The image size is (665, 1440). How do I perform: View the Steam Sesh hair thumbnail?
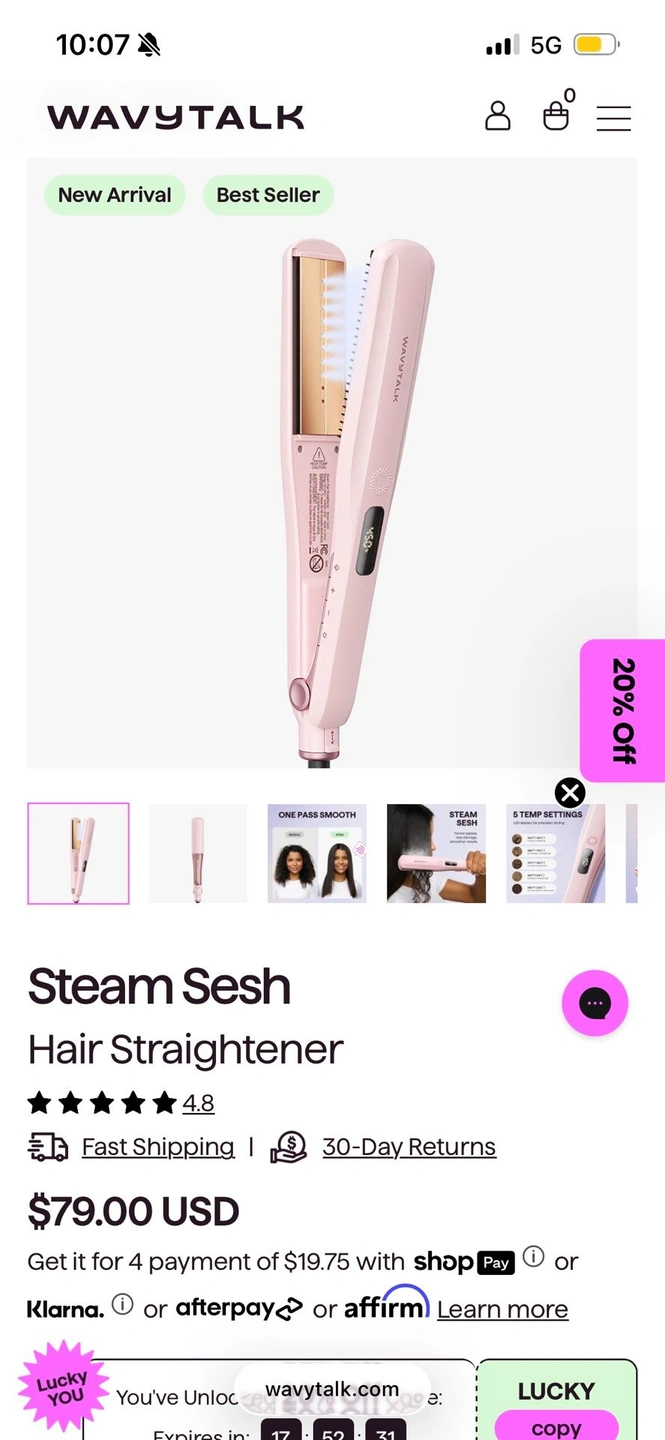(x=436, y=853)
